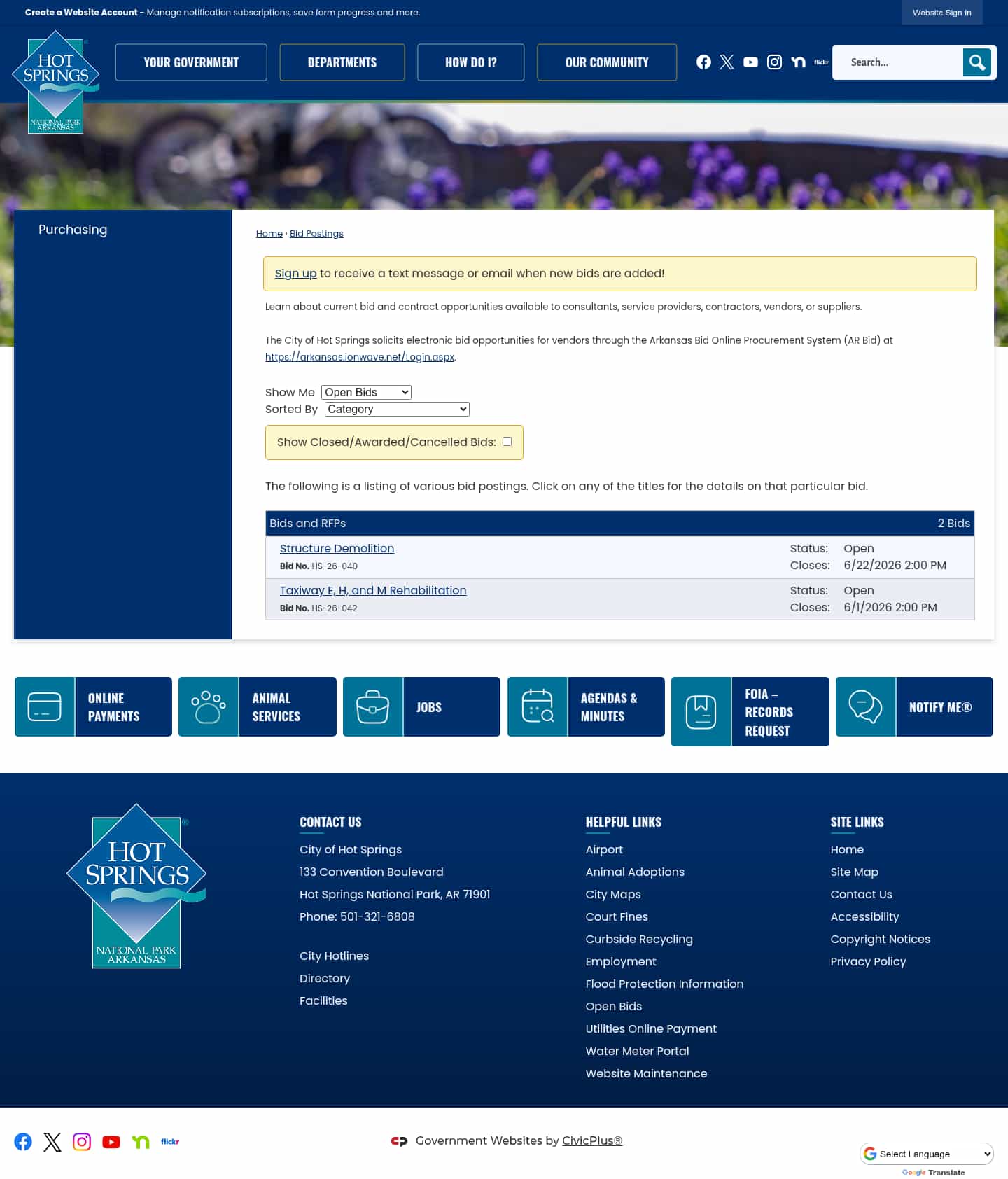Click the Notify Me chat bubbles icon
This screenshot has width=1008, height=1179.
(865, 706)
